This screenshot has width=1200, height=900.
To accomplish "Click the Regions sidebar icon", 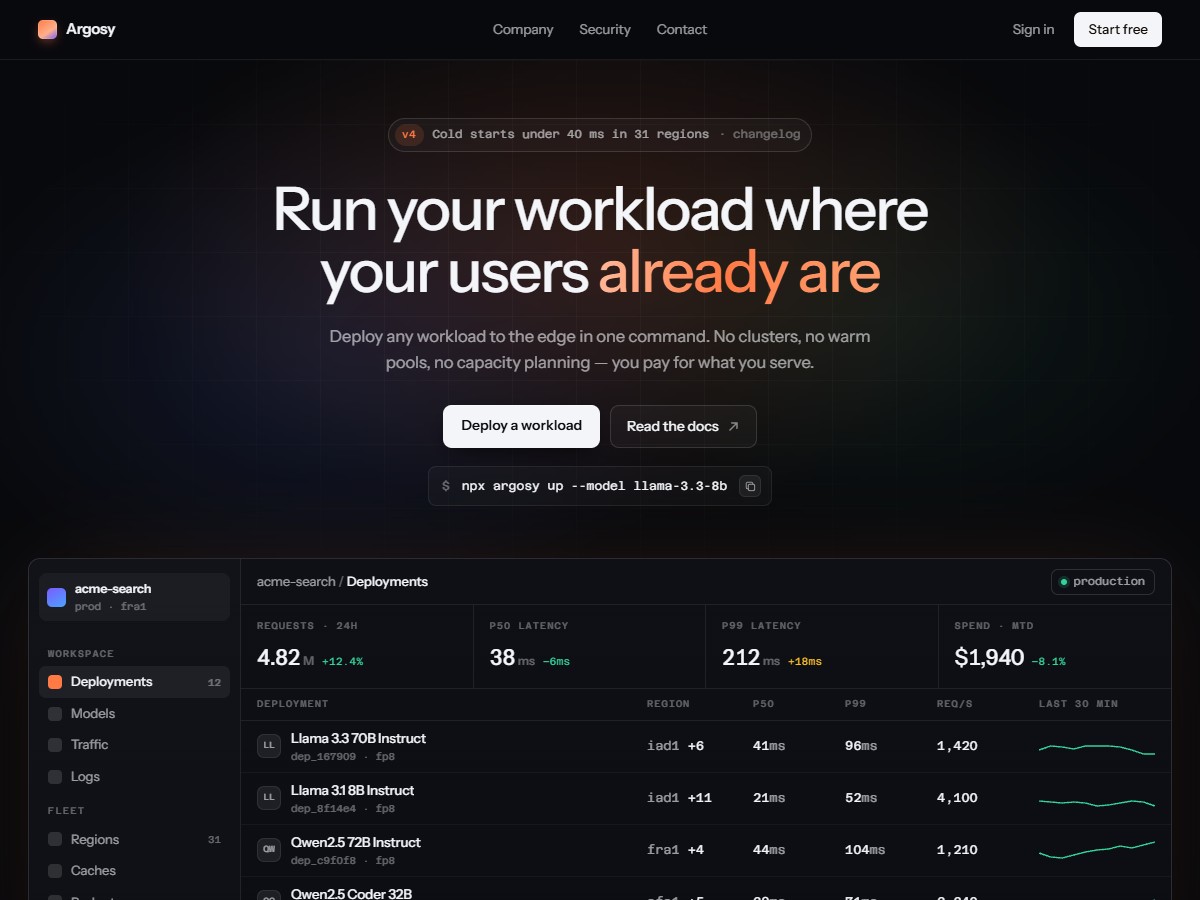I will pyautogui.click(x=55, y=840).
